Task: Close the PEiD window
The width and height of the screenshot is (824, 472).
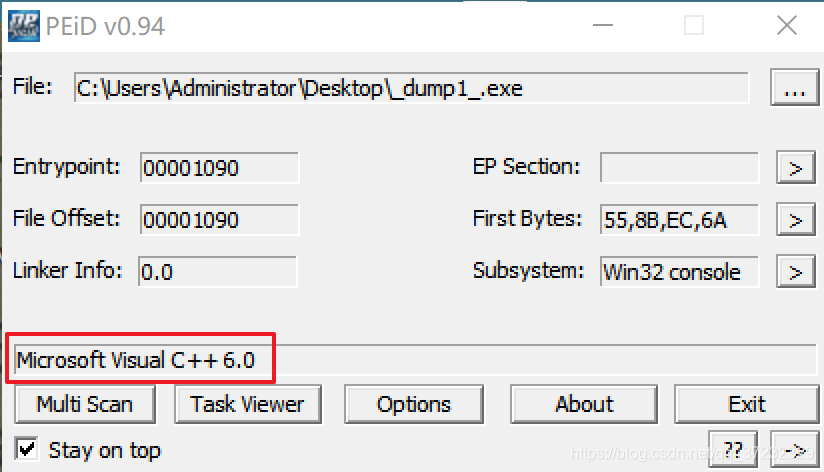Action: [787, 25]
